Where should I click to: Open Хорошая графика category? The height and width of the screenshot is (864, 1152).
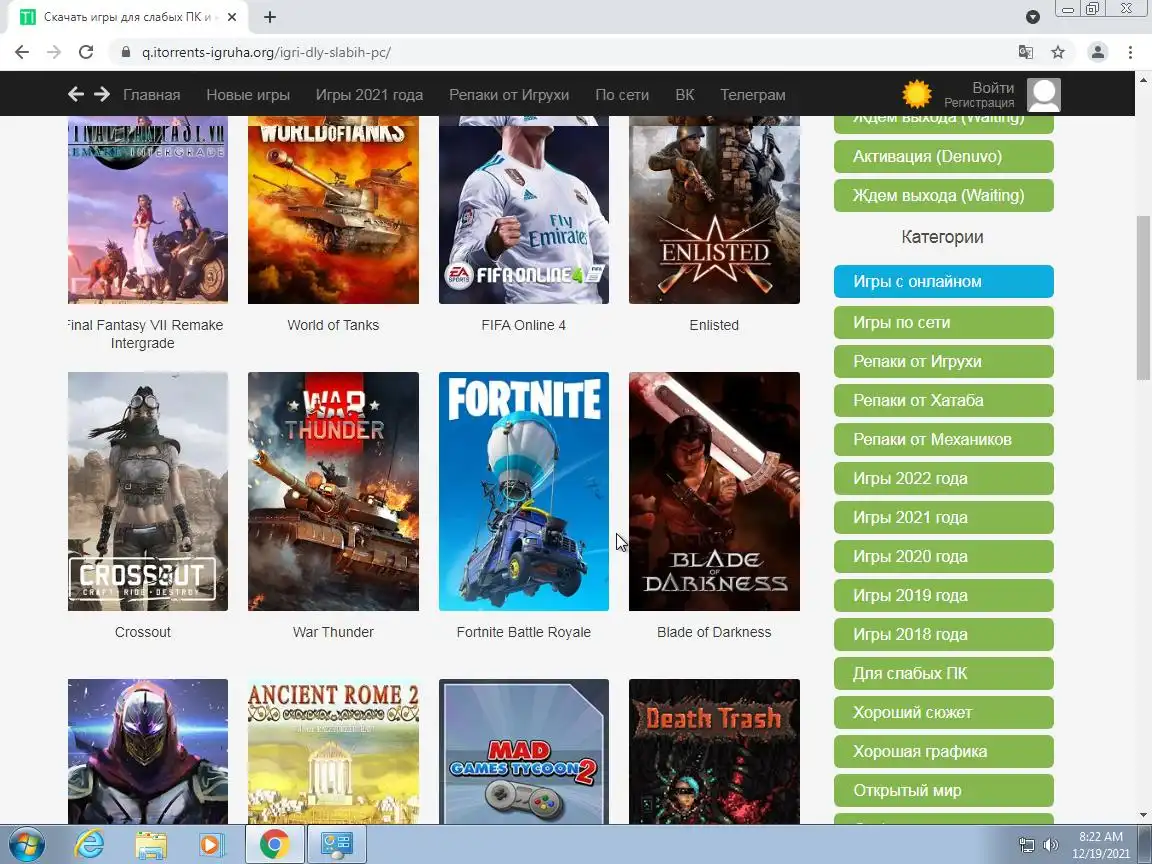pos(943,751)
